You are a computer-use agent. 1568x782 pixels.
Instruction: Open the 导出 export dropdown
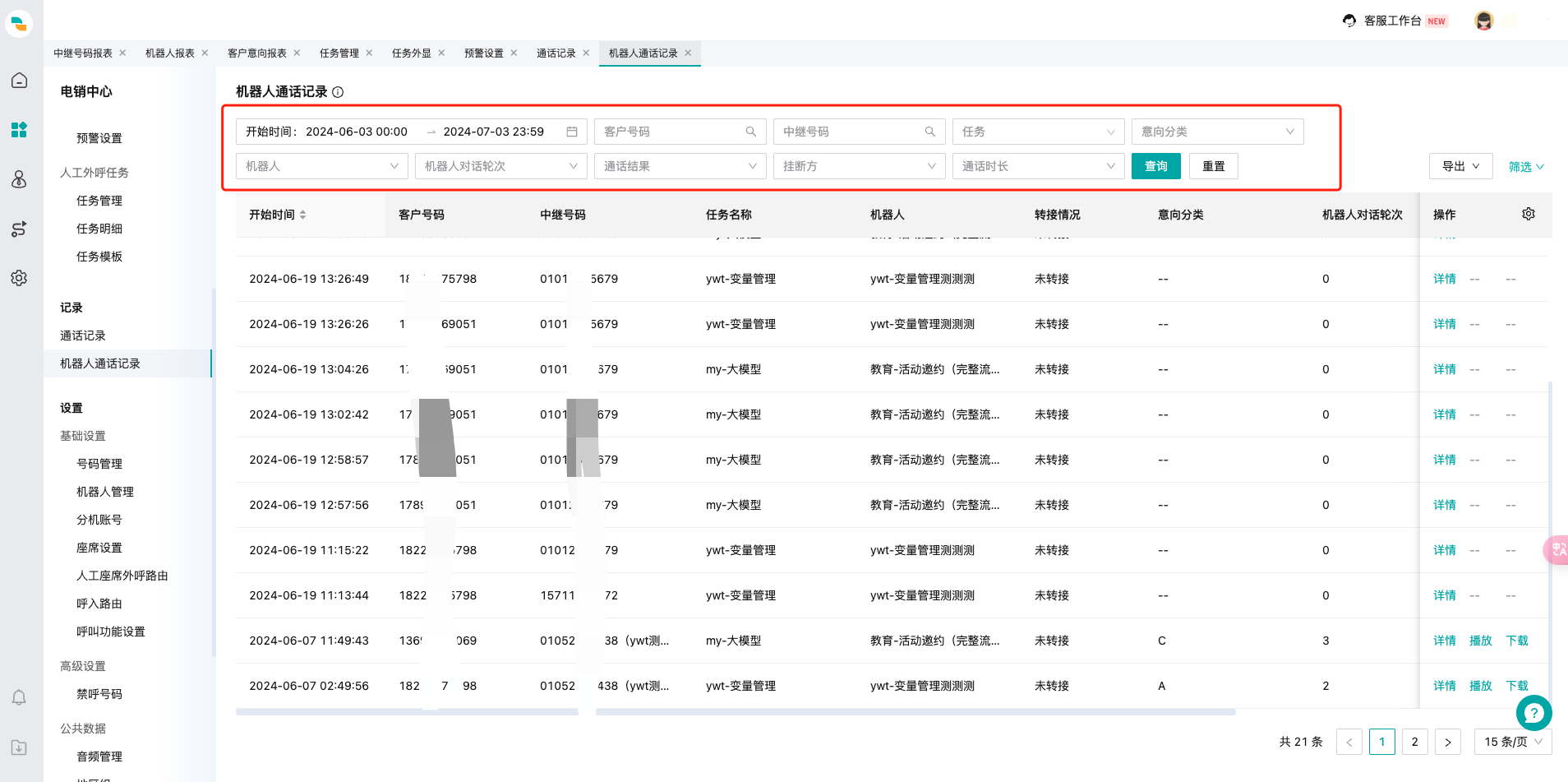click(1461, 166)
